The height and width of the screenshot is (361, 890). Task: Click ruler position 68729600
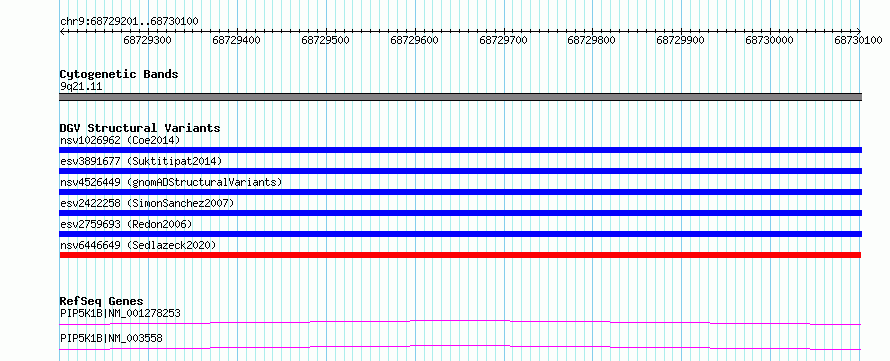pos(414,40)
